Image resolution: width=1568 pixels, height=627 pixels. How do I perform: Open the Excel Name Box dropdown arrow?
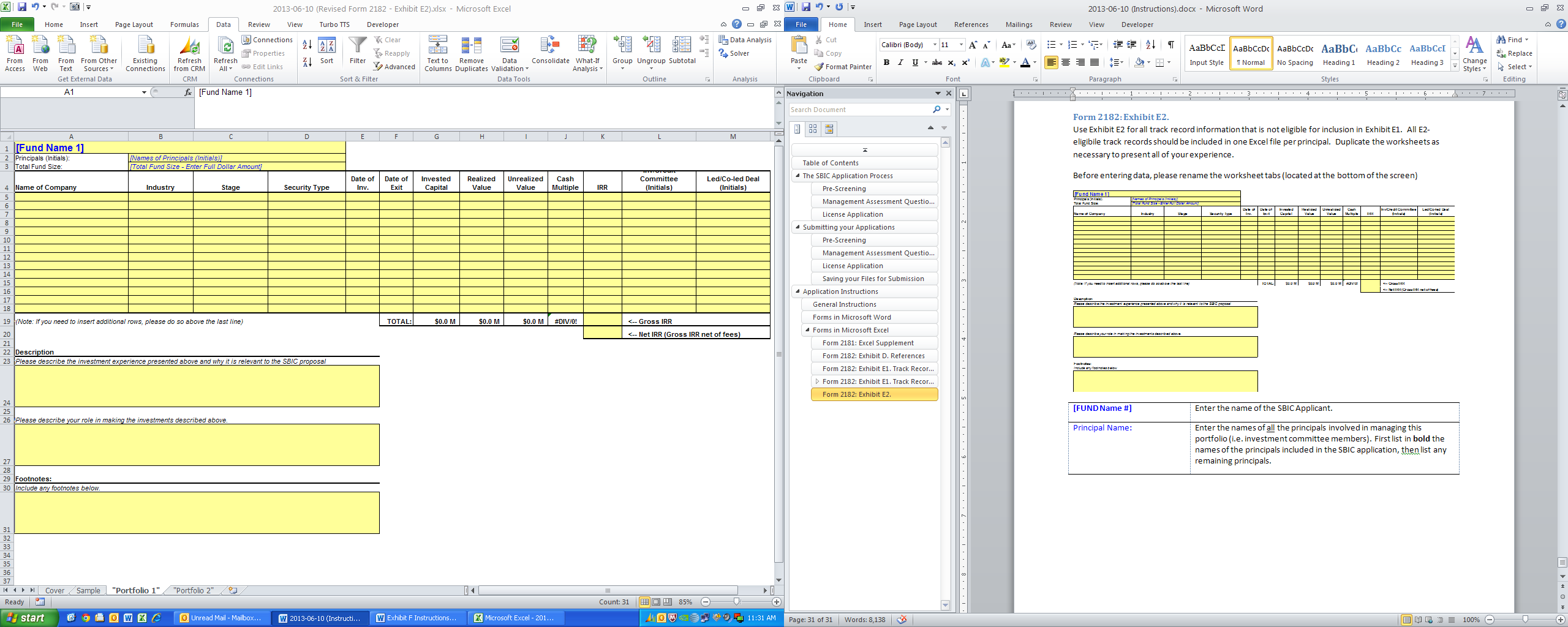click(144, 92)
